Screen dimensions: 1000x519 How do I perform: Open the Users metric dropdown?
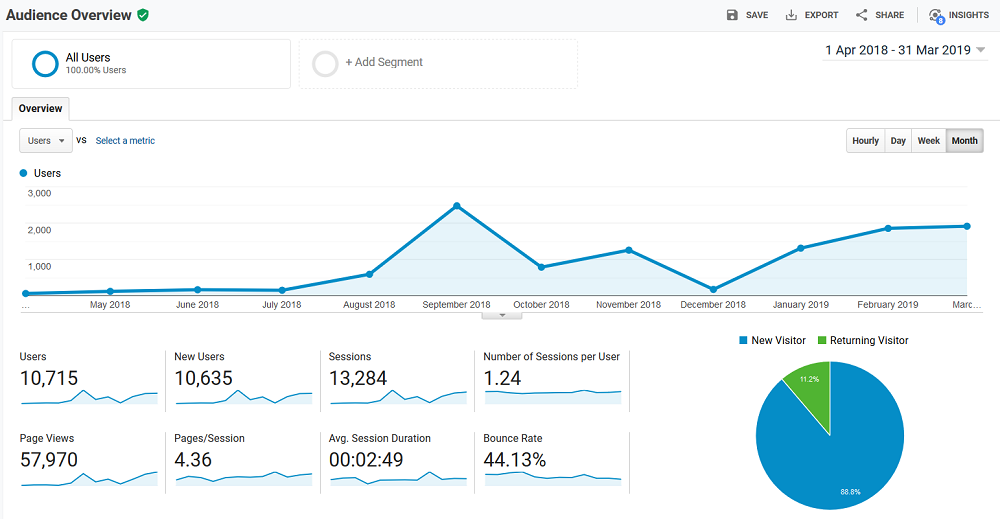[46, 140]
